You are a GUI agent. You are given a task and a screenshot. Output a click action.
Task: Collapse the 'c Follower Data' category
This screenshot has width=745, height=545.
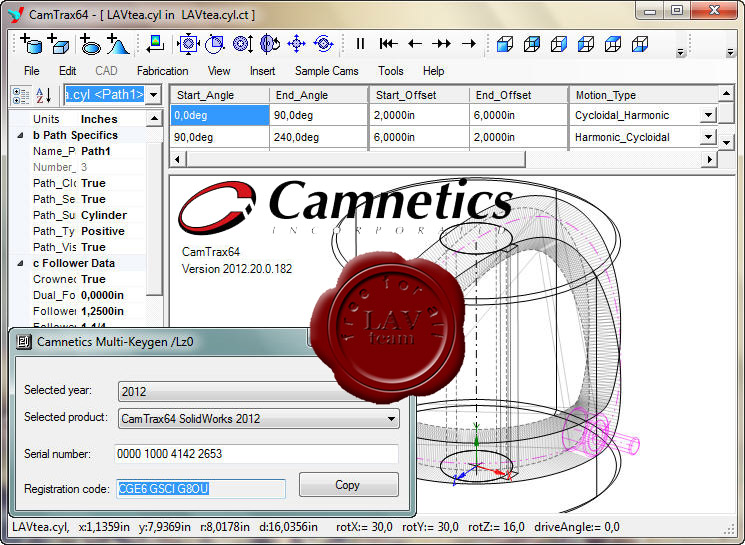point(20,263)
